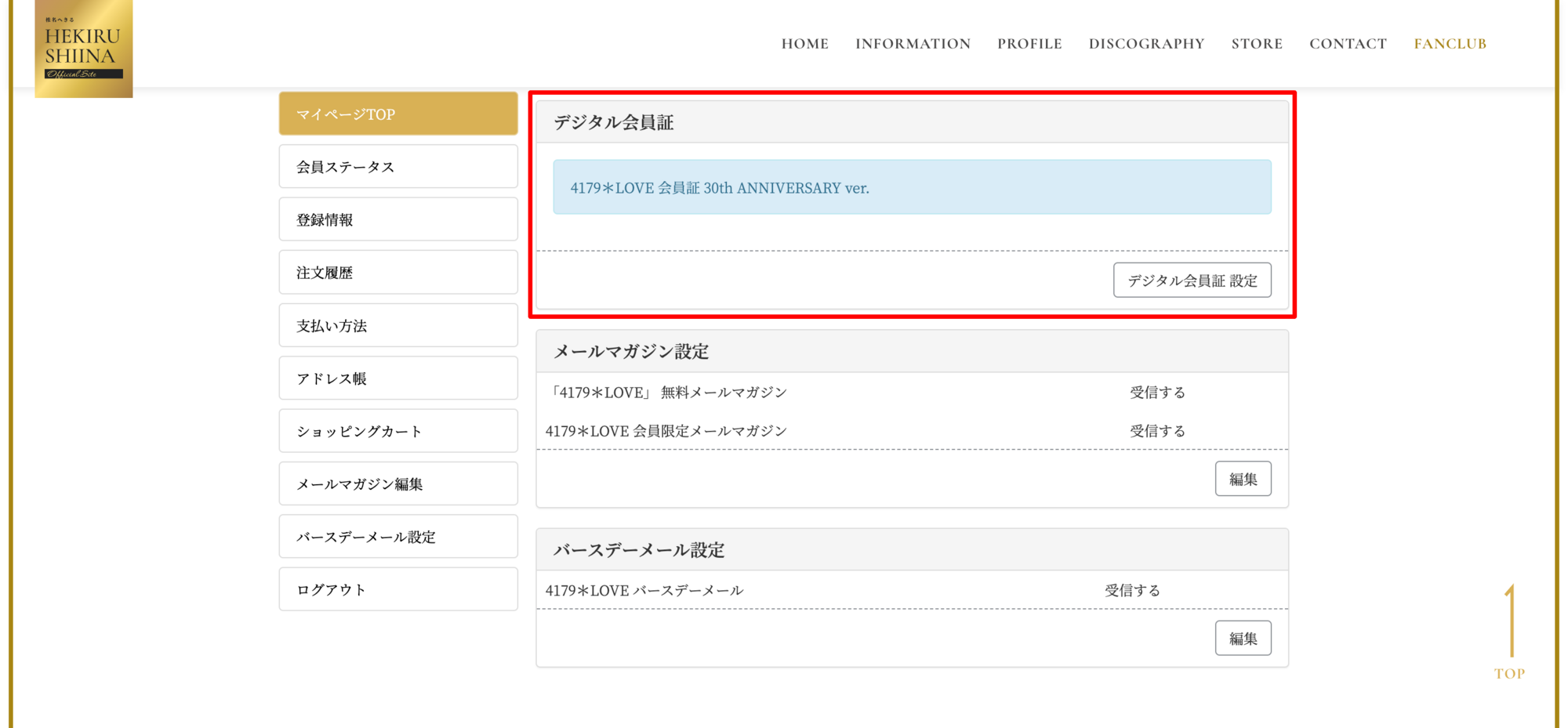Click 4179*LOVE バースデーメール text
The width and height of the screenshot is (1568, 728).
tap(644, 591)
